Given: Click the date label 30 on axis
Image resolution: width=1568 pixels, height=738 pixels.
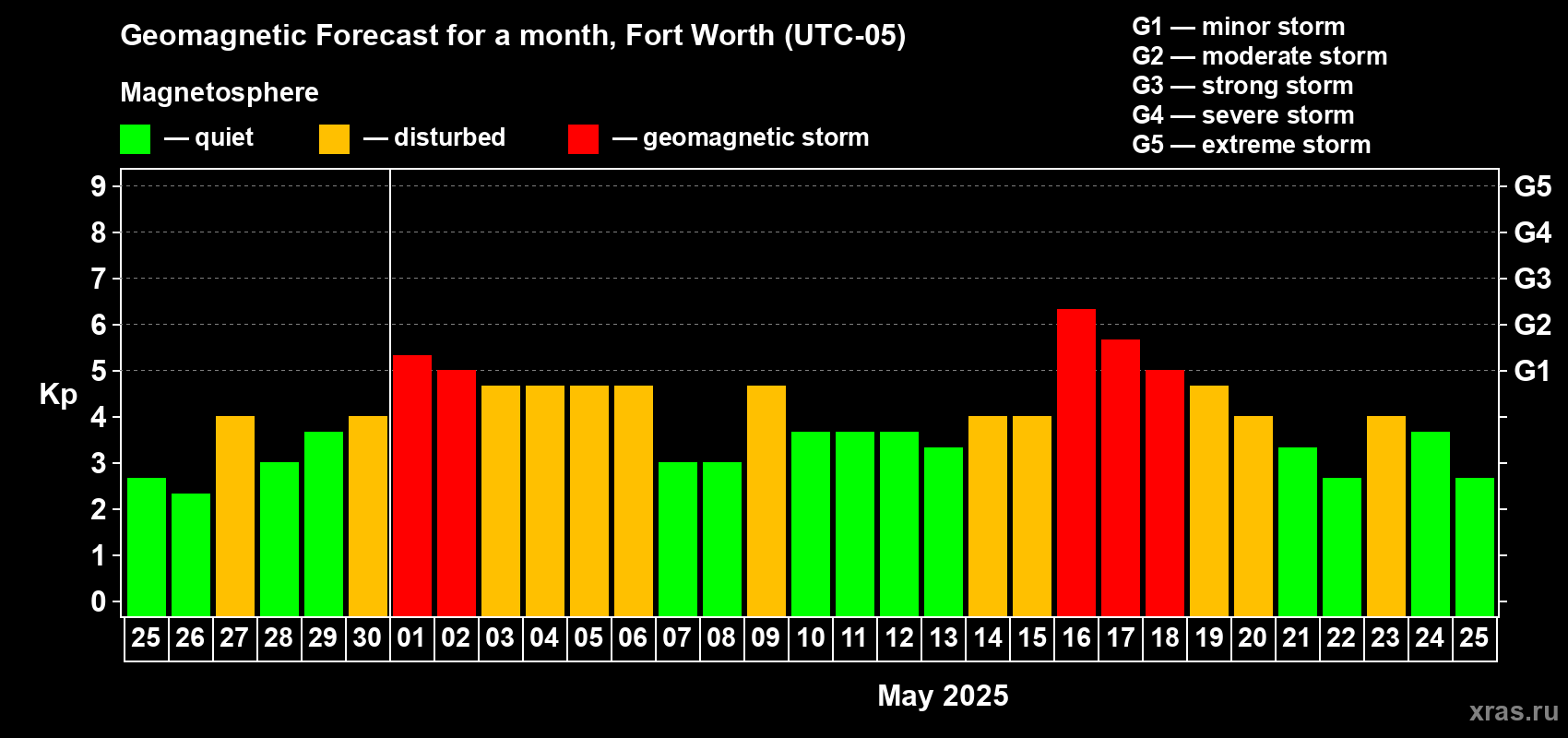Looking at the screenshot, I should tap(367, 638).
